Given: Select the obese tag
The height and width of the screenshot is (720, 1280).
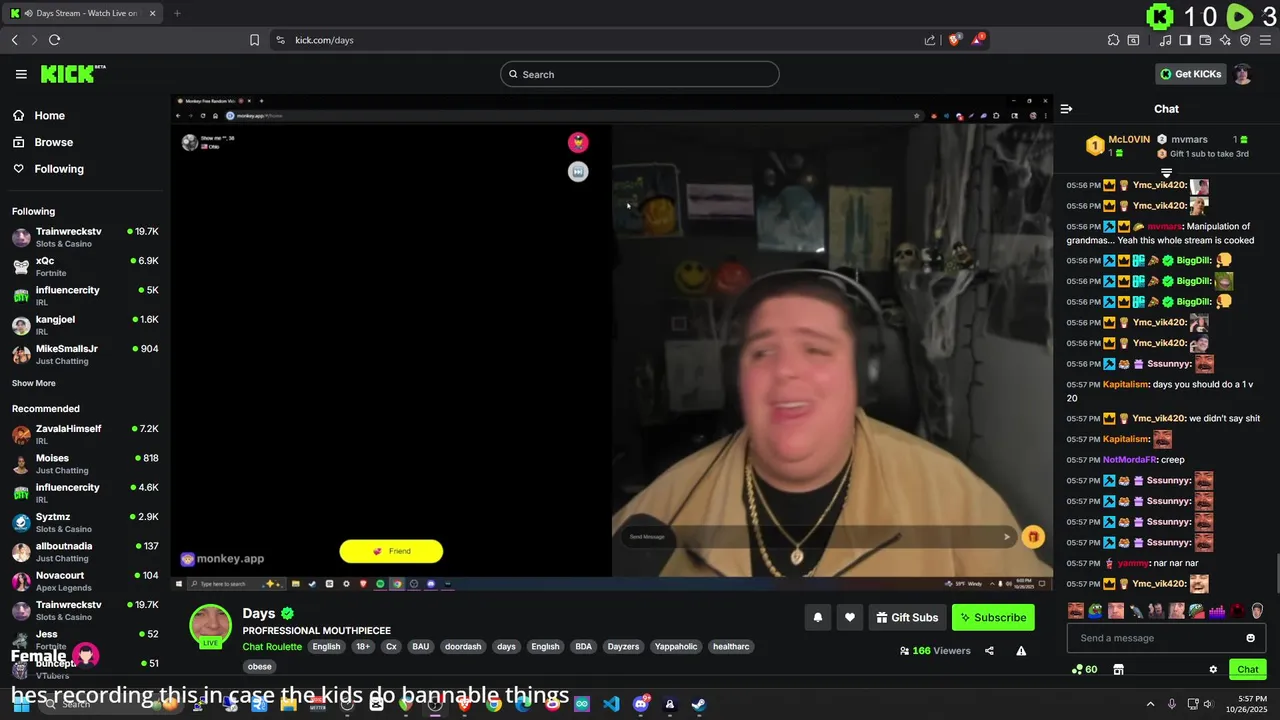Looking at the screenshot, I should (x=259, y=667).
